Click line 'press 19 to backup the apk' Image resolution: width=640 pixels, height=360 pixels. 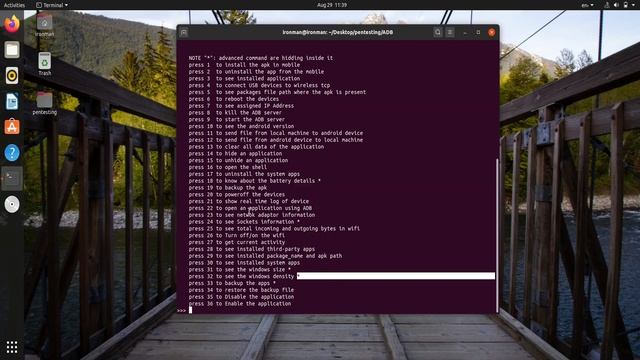click(228, 188)
